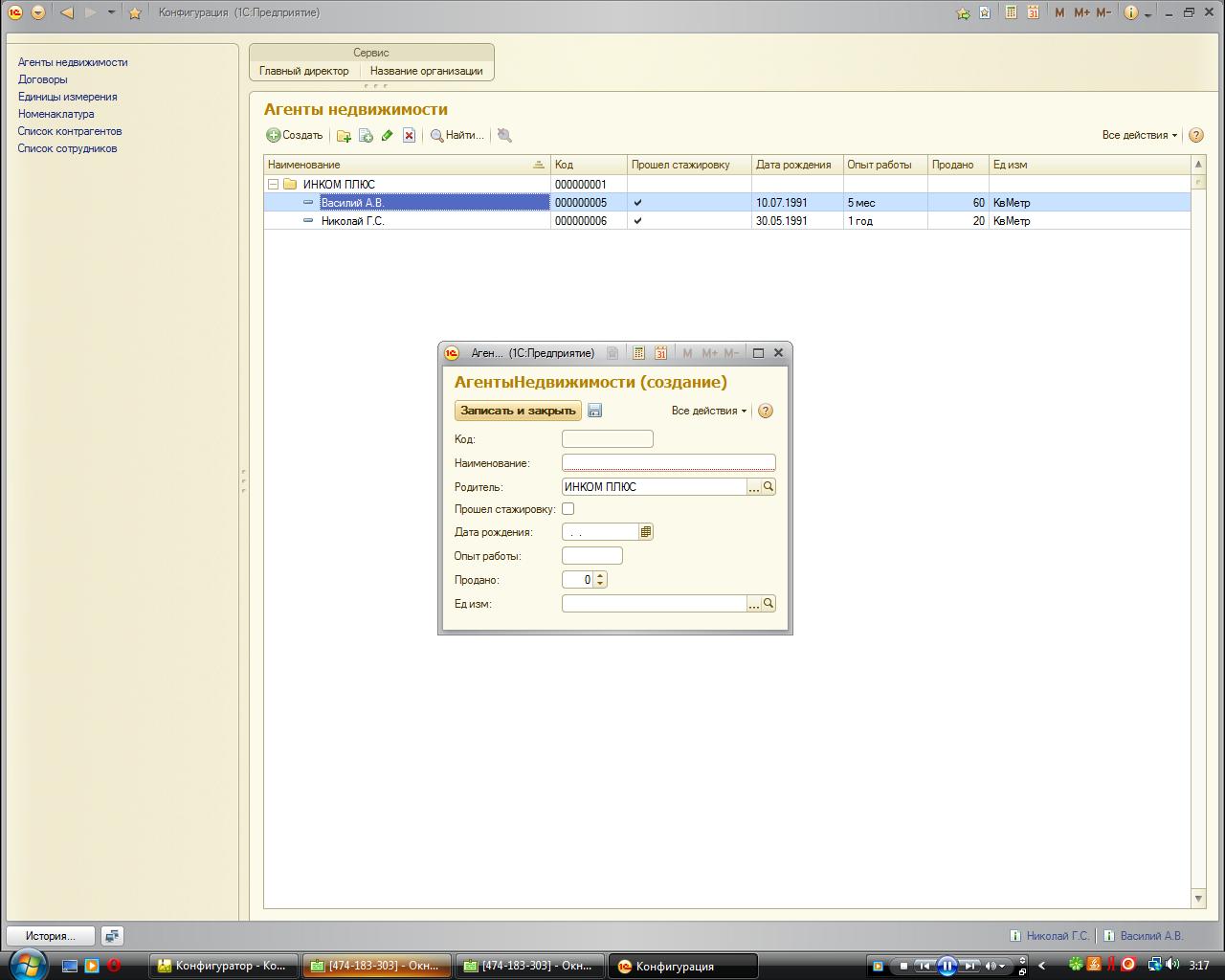Click the M- memory subtract button in main window
Screen dimensions: 1225x980
(x=1103, y=12)
